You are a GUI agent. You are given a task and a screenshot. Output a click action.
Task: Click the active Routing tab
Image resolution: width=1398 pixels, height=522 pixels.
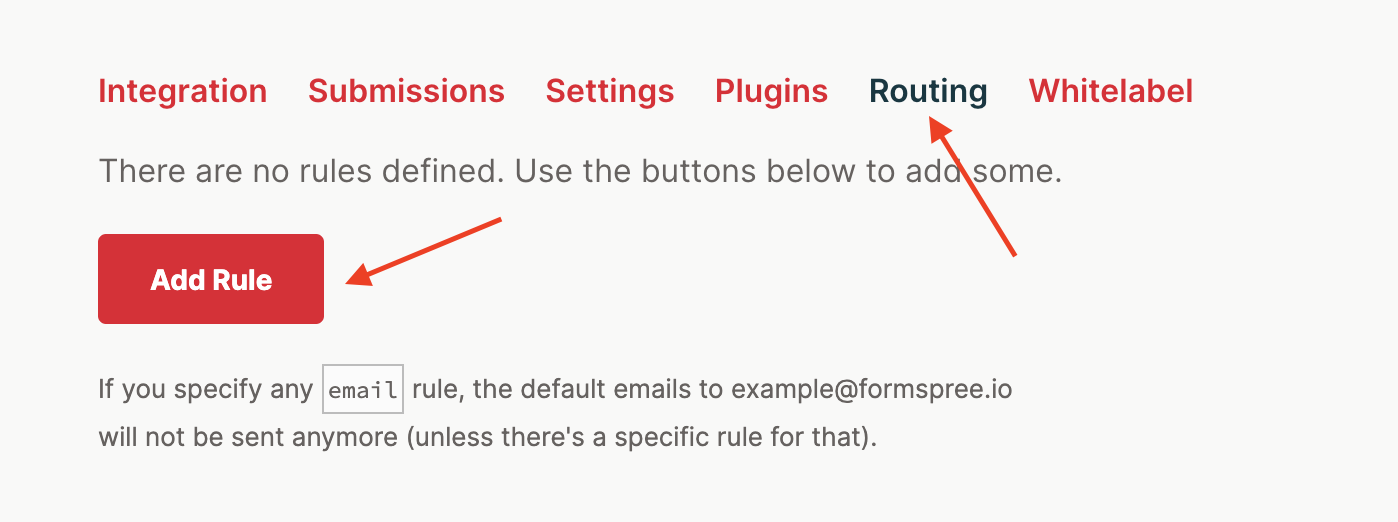[x=928, y=92]
